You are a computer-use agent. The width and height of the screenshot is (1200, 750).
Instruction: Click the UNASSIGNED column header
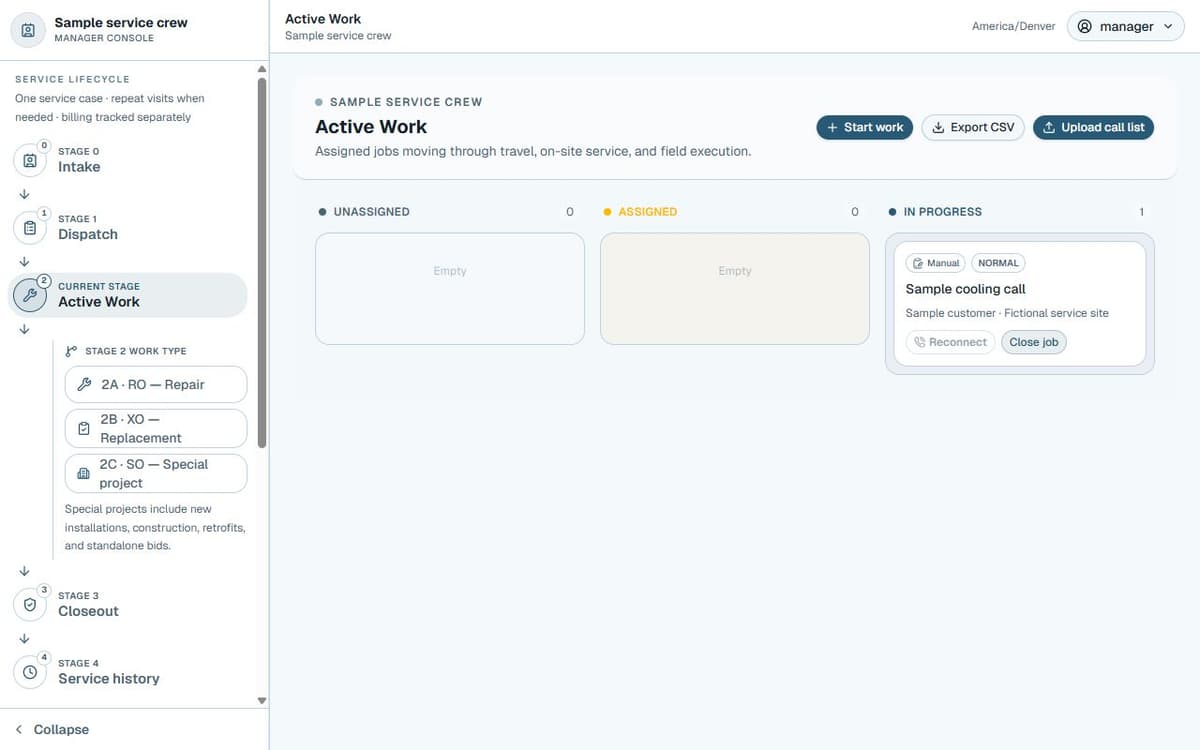pyautogui.click(x=371, y=212)
